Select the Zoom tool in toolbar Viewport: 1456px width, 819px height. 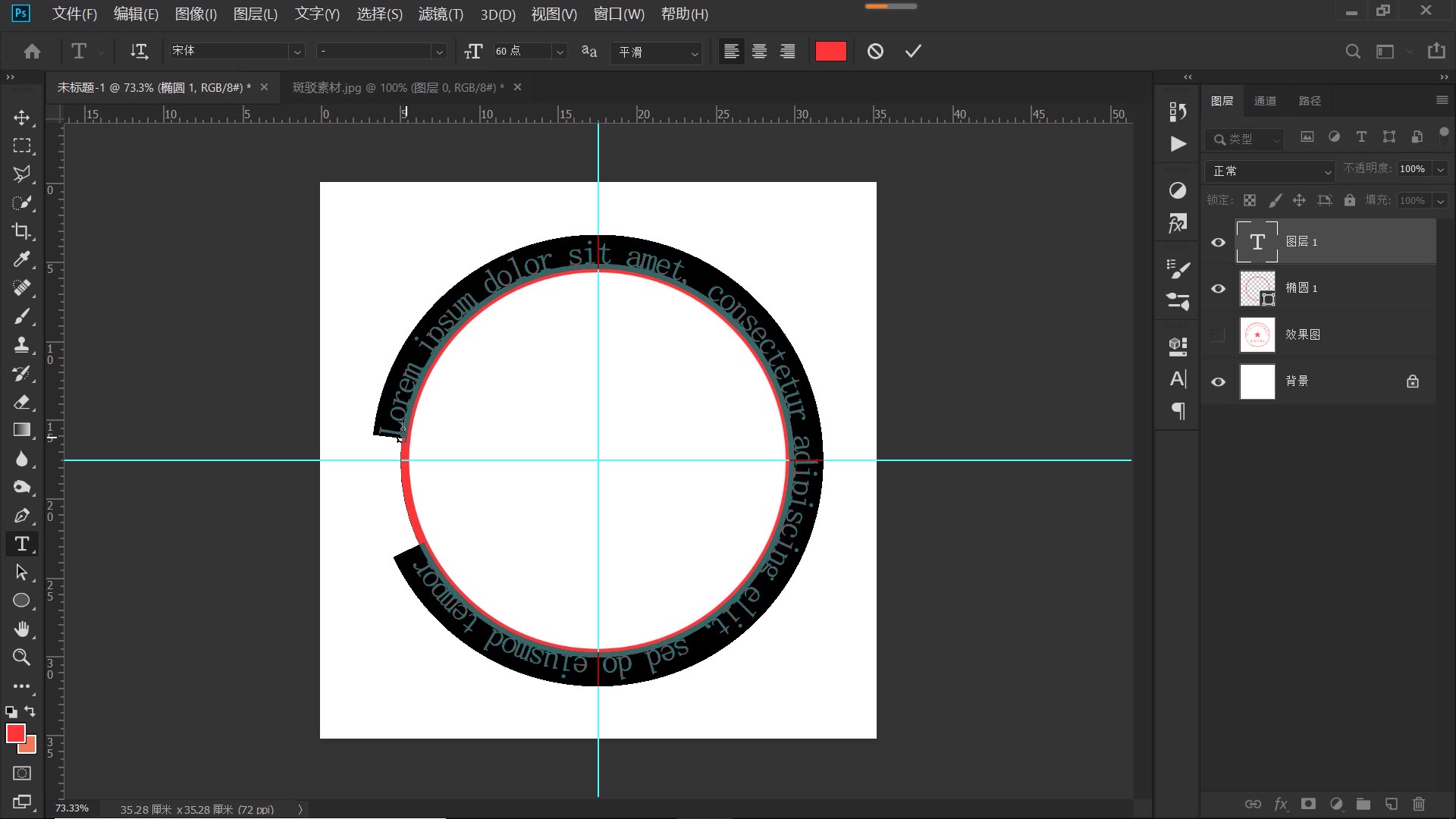tap(21, 657)
